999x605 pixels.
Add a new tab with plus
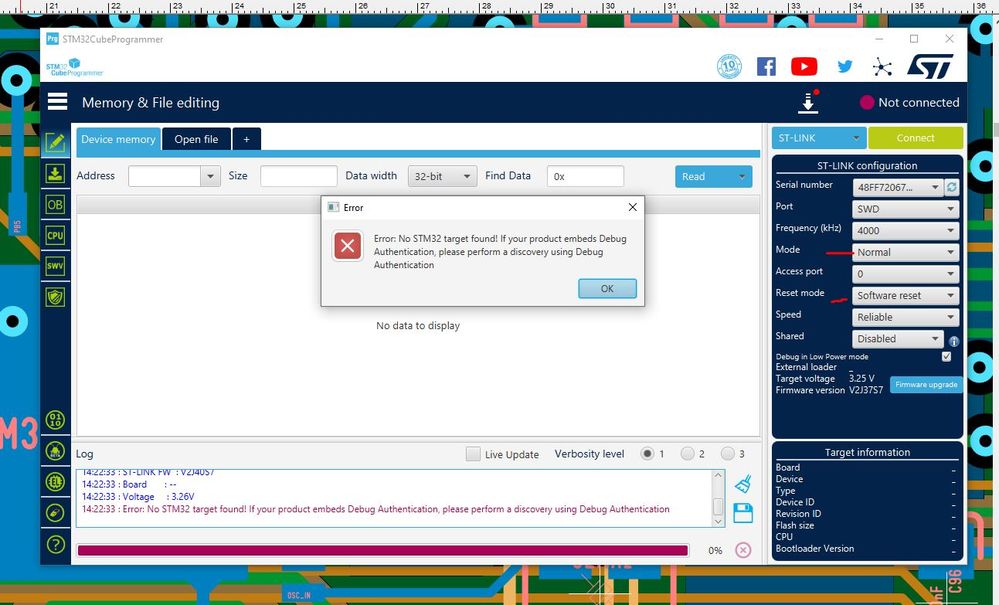click(247, 139)
